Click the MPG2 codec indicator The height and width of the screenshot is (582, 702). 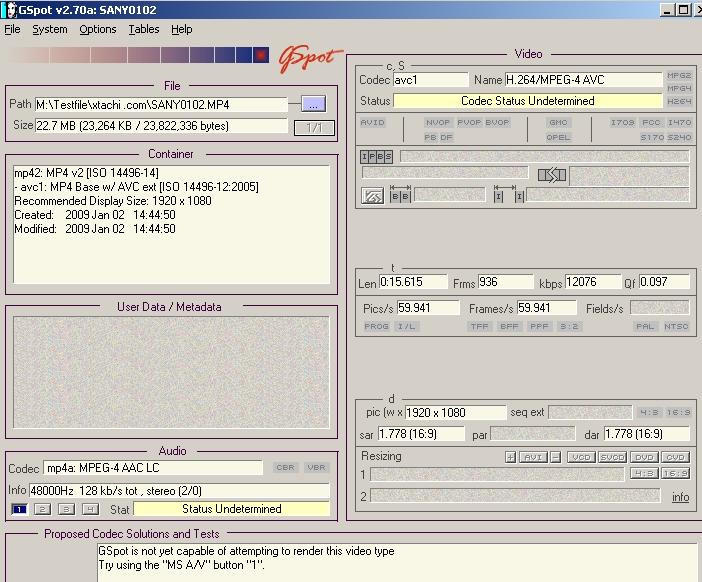tap(679, 75)
